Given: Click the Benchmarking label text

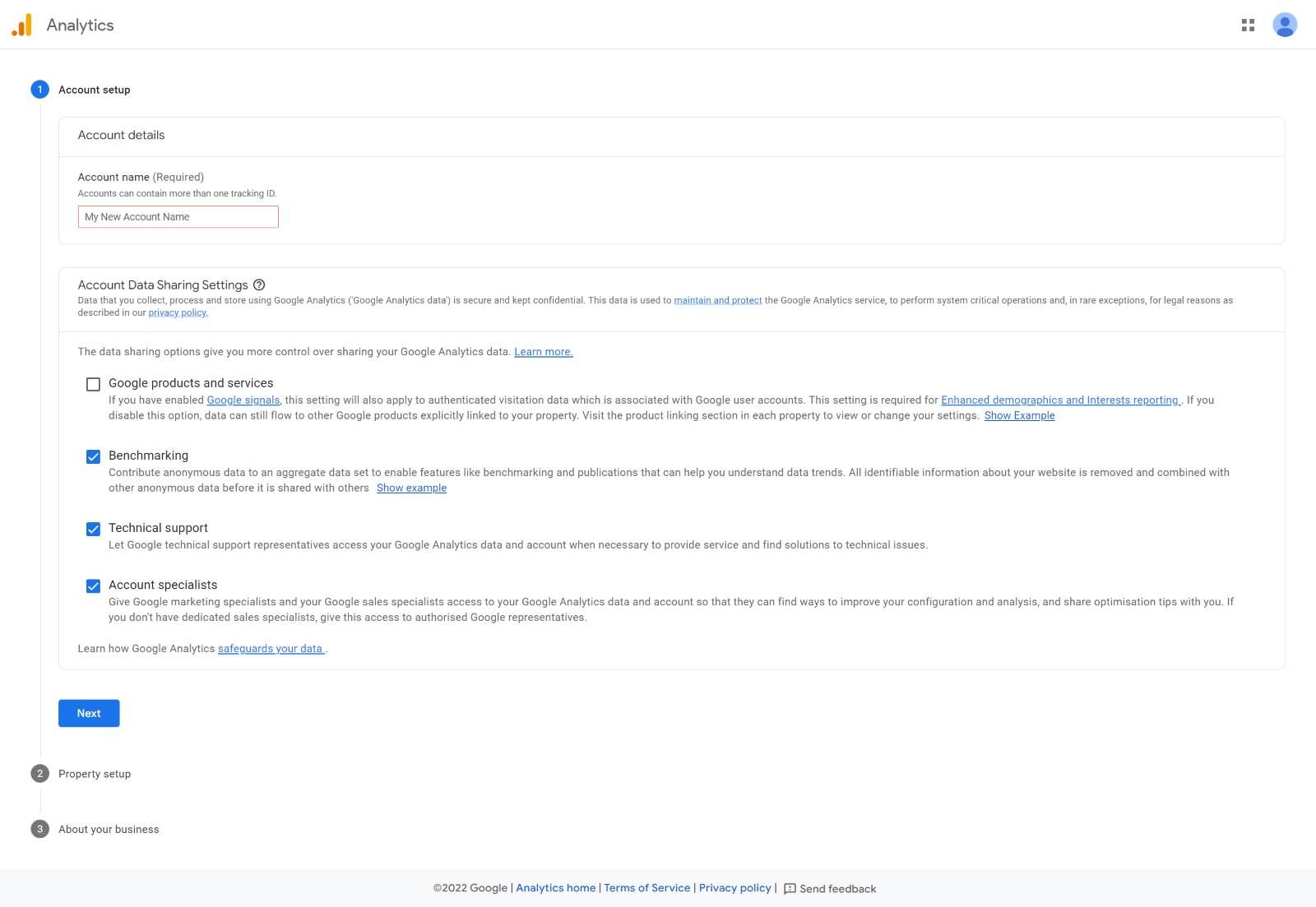Looking at the screenshot, I should click(149, 456).
